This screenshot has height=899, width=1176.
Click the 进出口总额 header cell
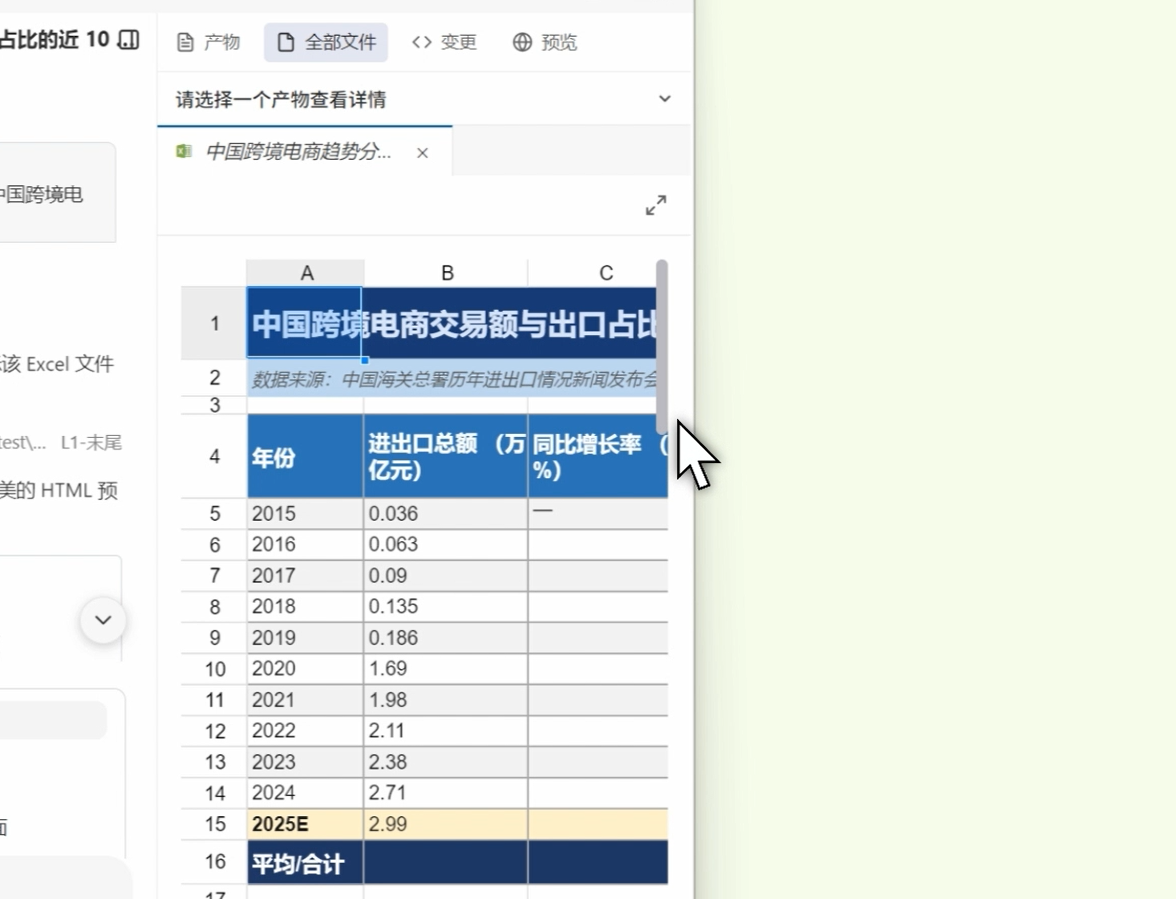[445, 457]
